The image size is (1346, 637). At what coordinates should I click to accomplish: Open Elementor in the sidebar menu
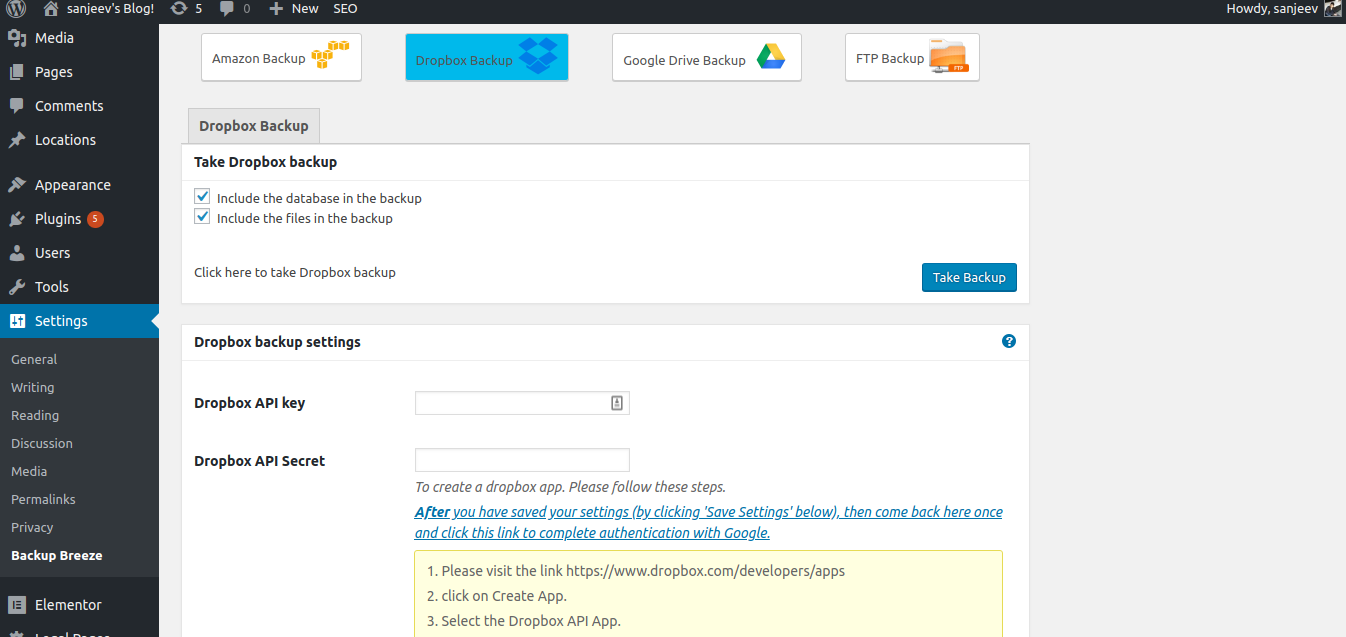(68, 605)
